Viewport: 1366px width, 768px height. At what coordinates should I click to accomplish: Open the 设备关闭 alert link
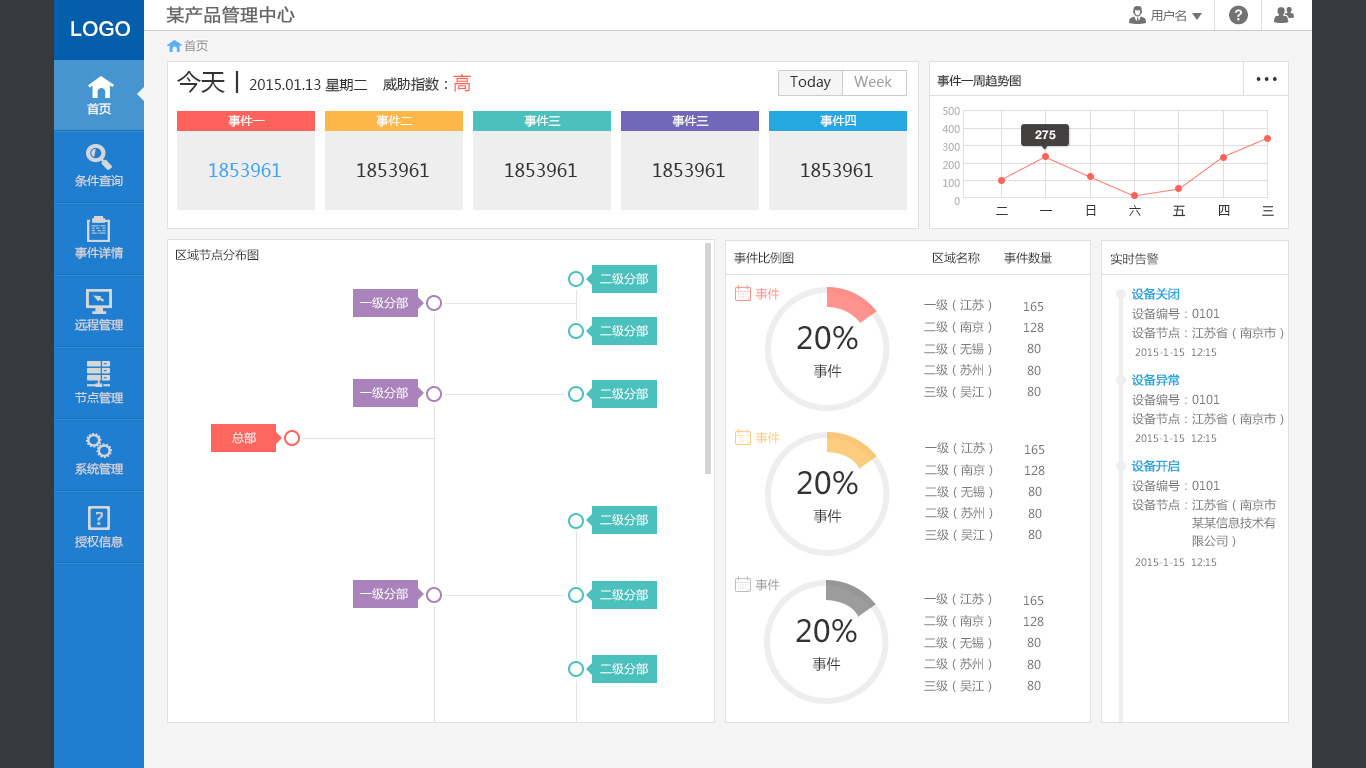click(x=1156, y=294)
